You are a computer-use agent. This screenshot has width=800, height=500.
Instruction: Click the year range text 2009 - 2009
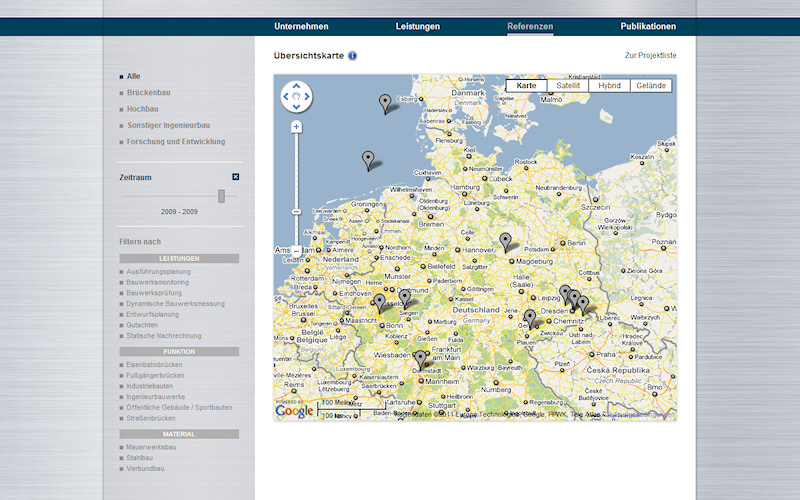click(179, 212)
